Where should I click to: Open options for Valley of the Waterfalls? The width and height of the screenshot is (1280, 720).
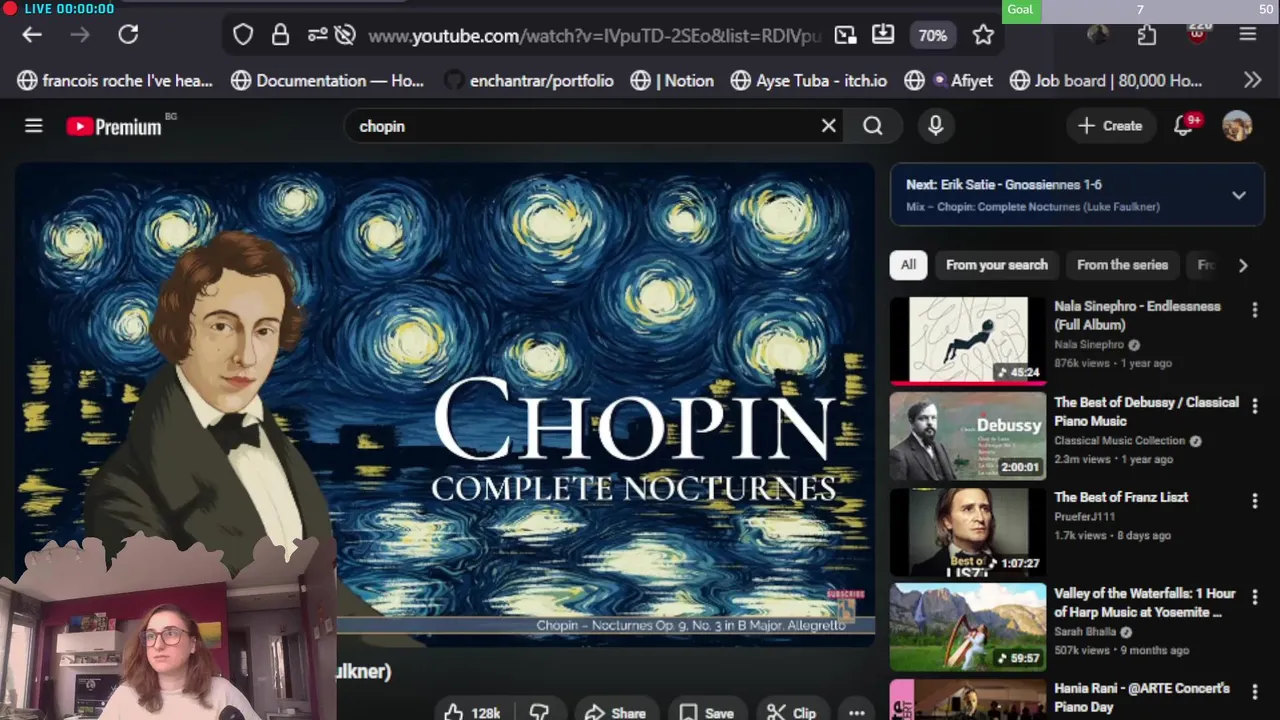[1254, 597]
